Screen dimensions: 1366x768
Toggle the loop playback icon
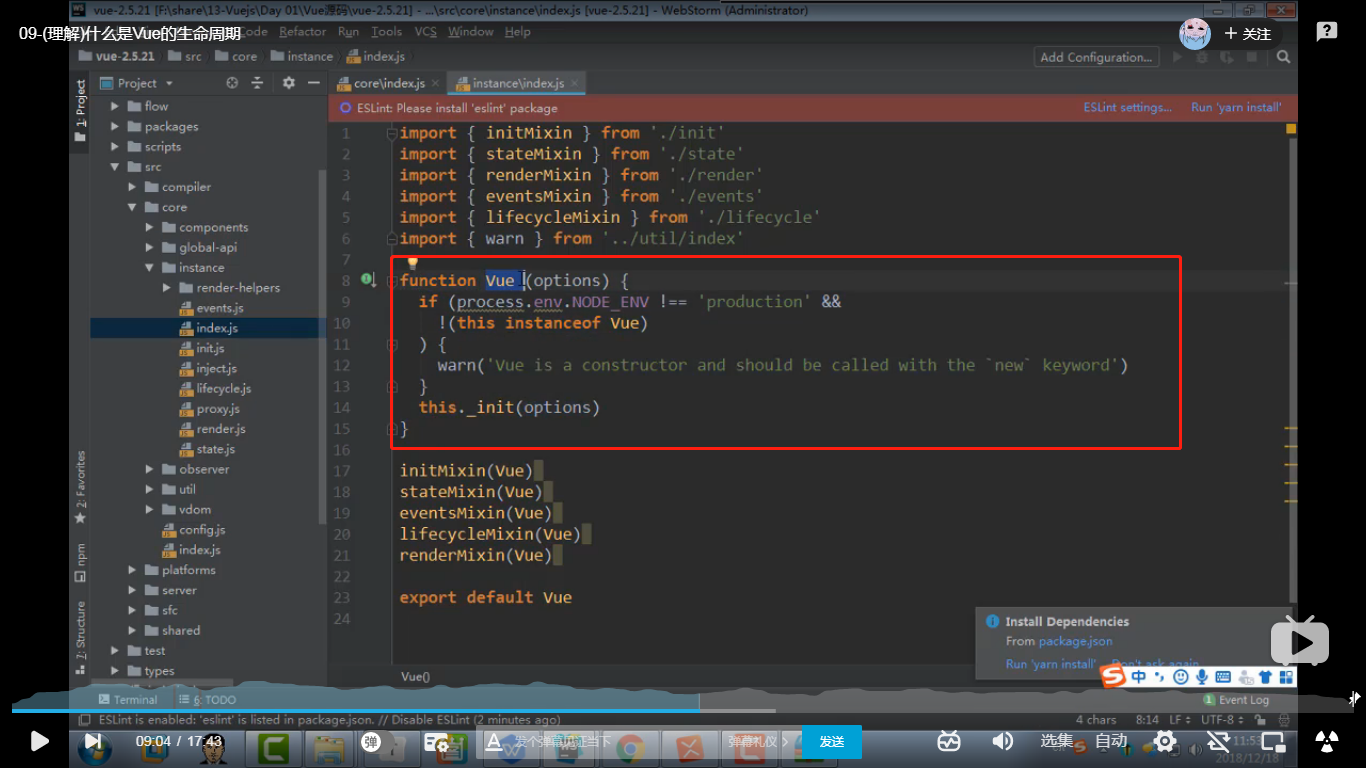1218,741
